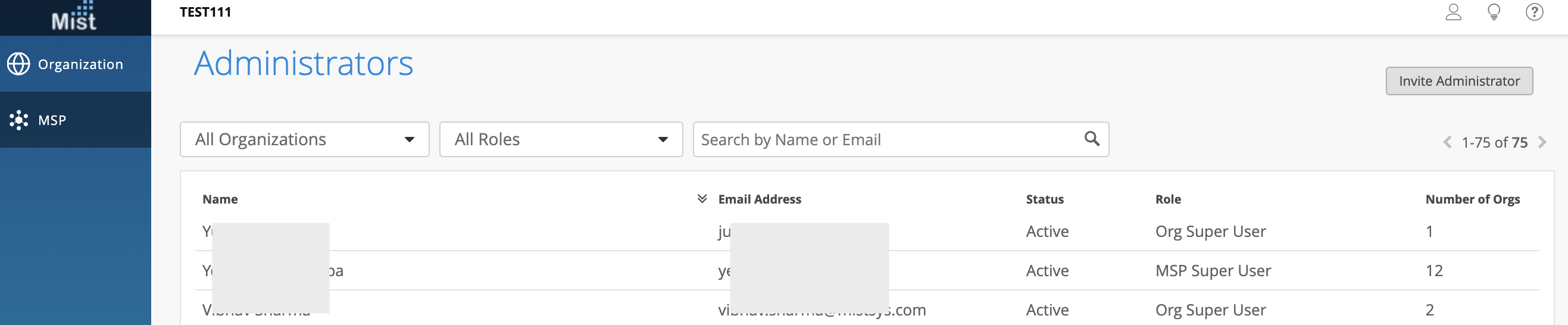Image resolution: width=1568 pixels, height=325 pixels.
Task: Click the Organization globe icon
Action: tap(19, 64)
